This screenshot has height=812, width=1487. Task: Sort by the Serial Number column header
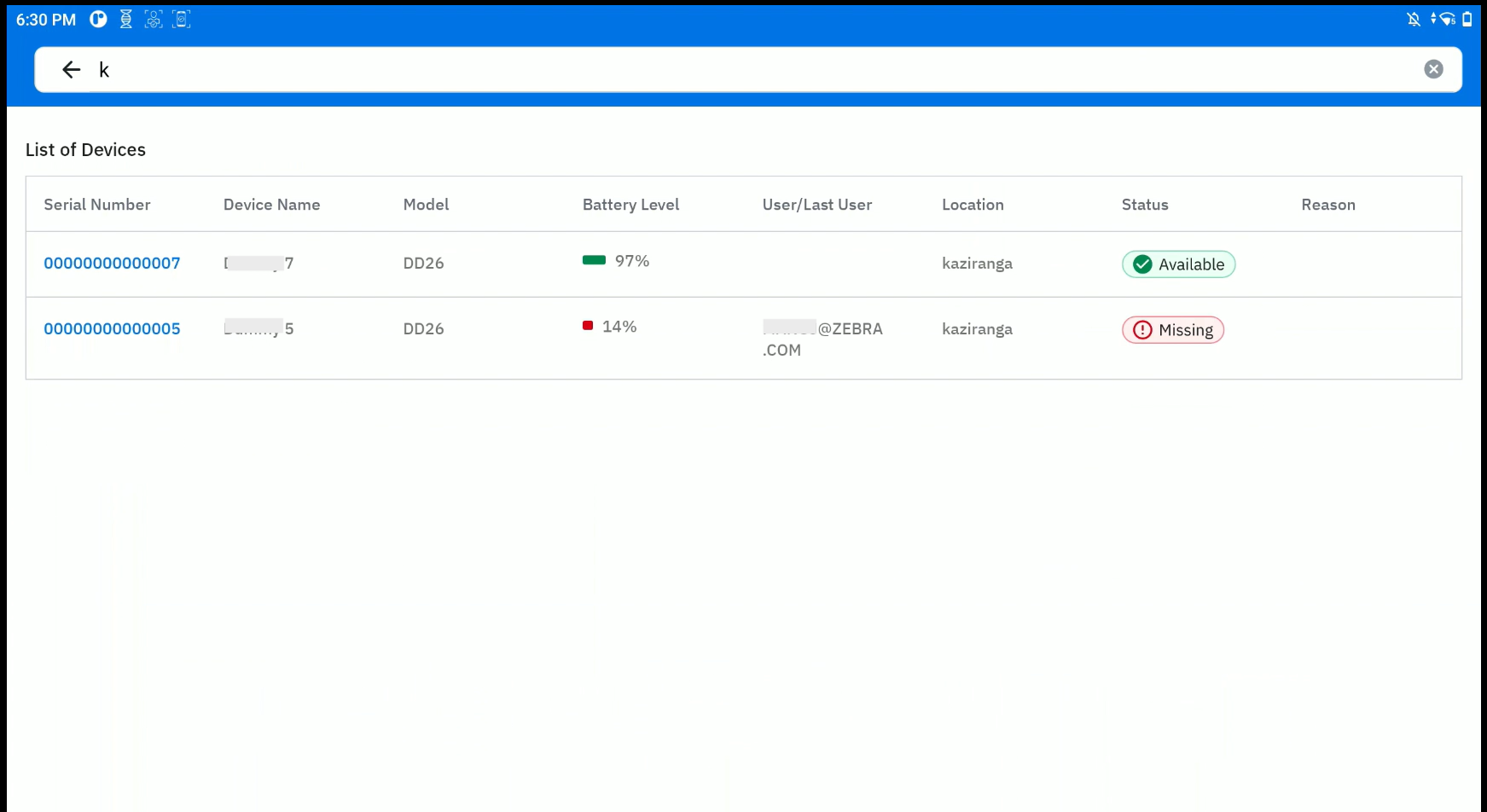(x=97, y=205)
